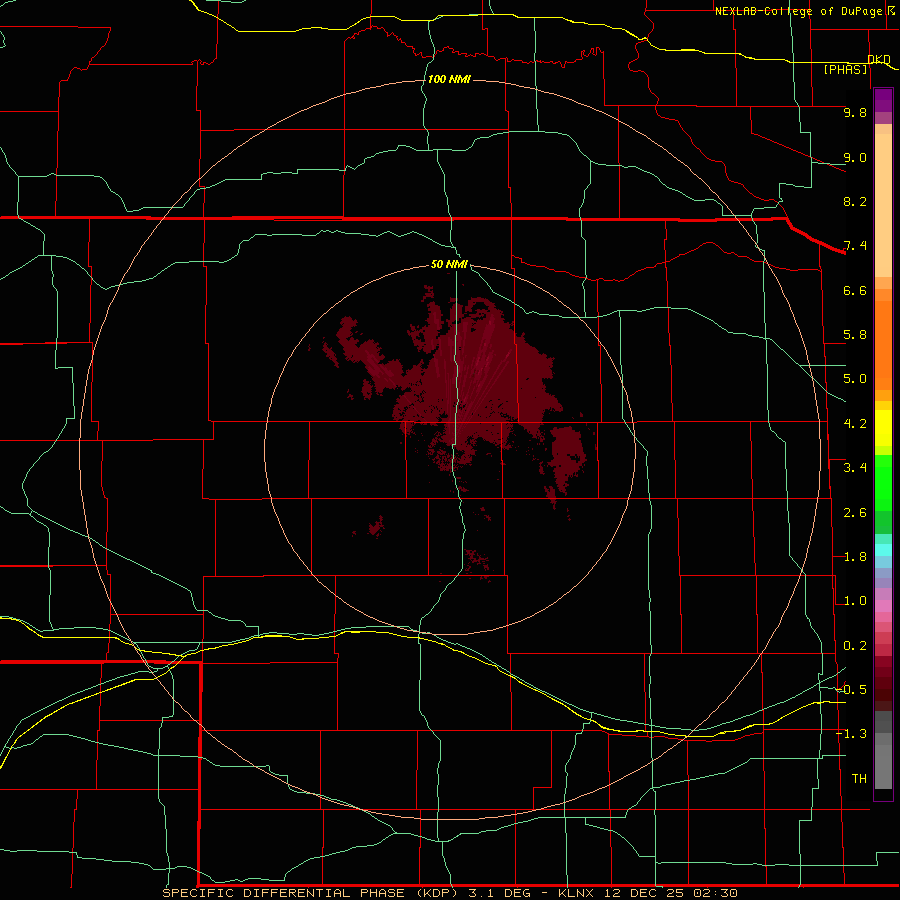This screenshot has height=900, width=900.
Task: Click the cyan color band on the scale
Action: [883, 550]
